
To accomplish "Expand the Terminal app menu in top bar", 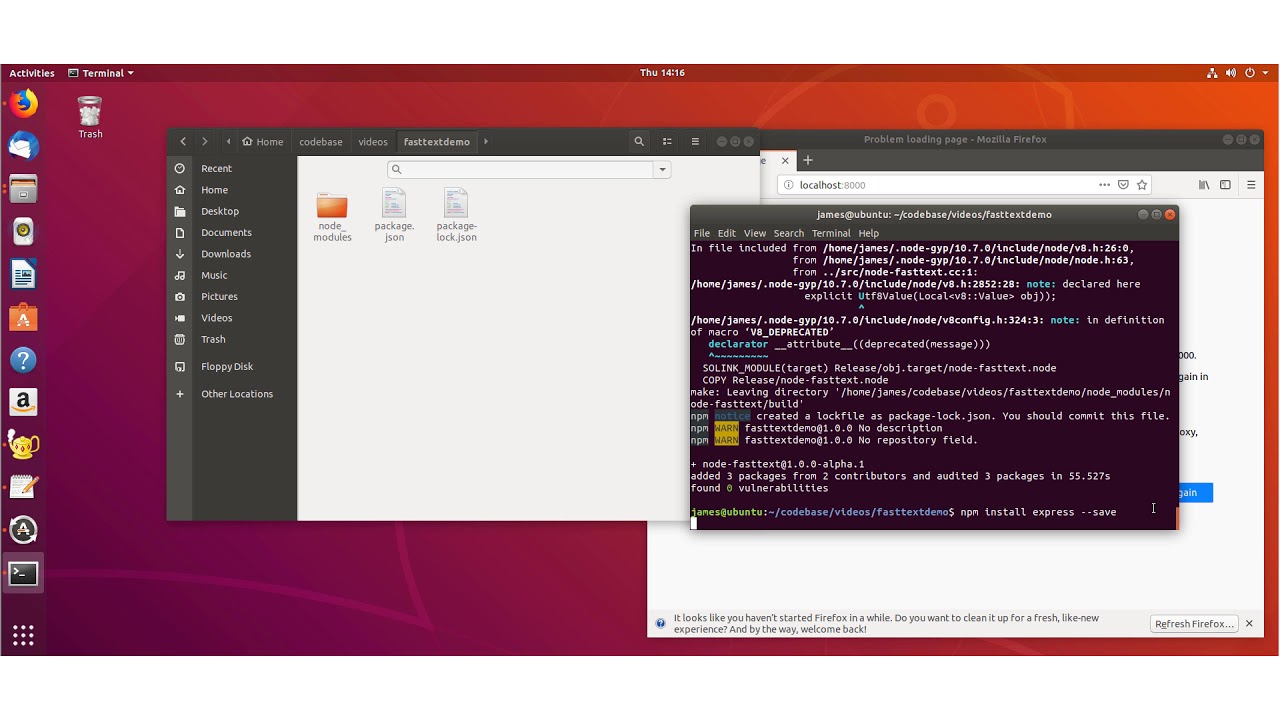I will 100,73.
